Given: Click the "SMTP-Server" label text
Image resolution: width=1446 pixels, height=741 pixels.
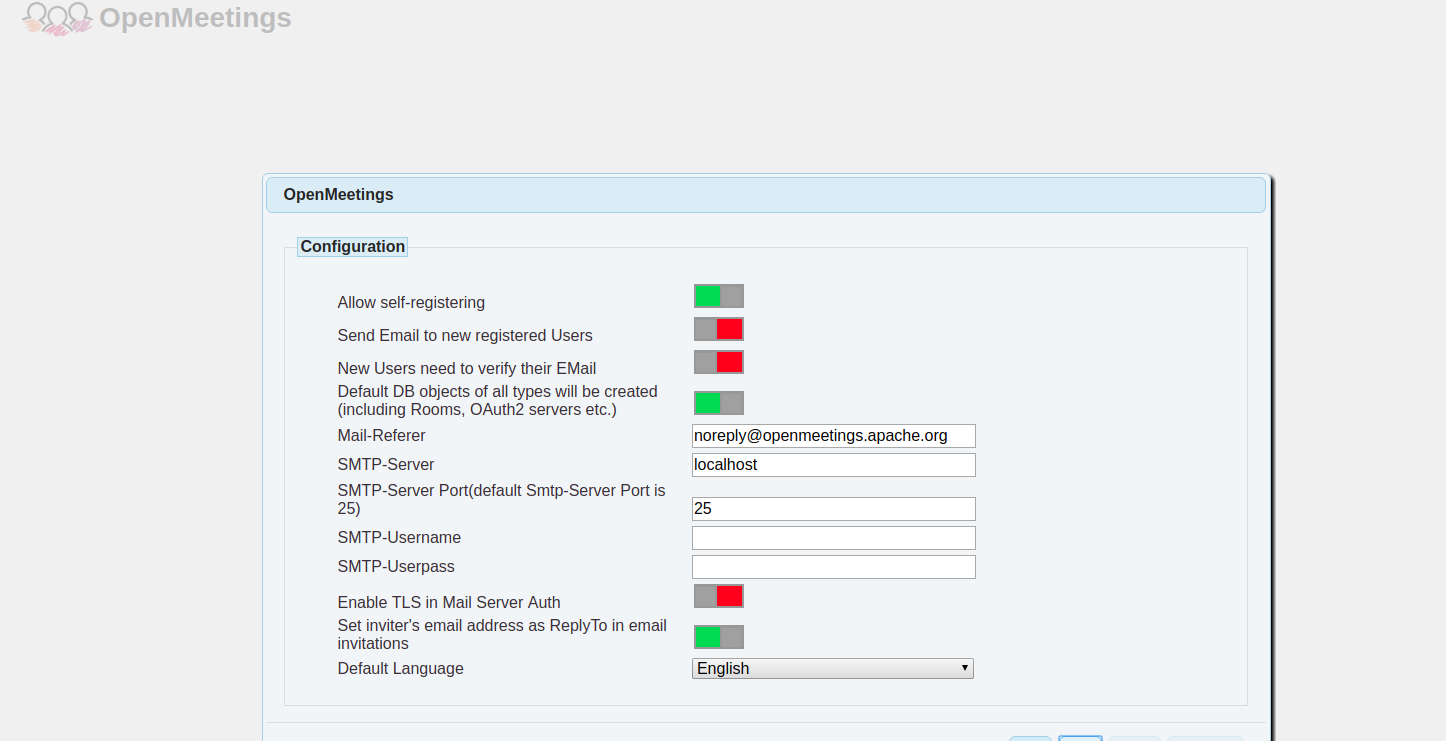Looking at the screenshot, I should pyautogui.click(x=386, y=465).
